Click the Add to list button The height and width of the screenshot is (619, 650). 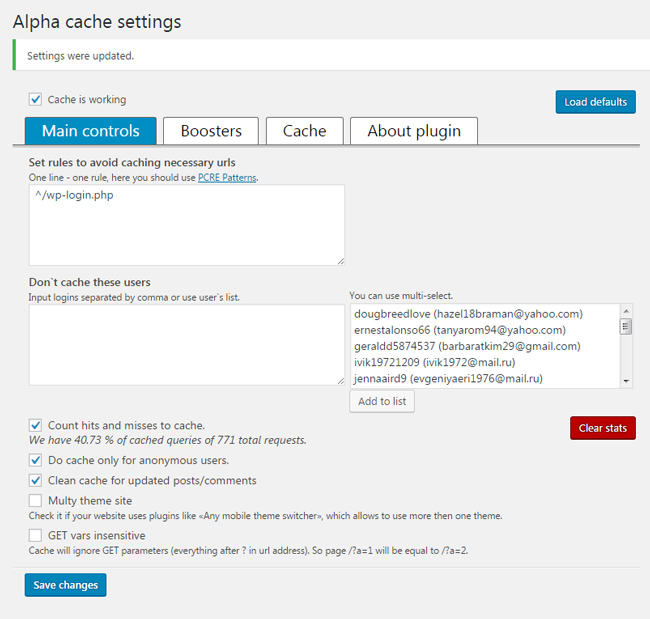click(381, 401)
